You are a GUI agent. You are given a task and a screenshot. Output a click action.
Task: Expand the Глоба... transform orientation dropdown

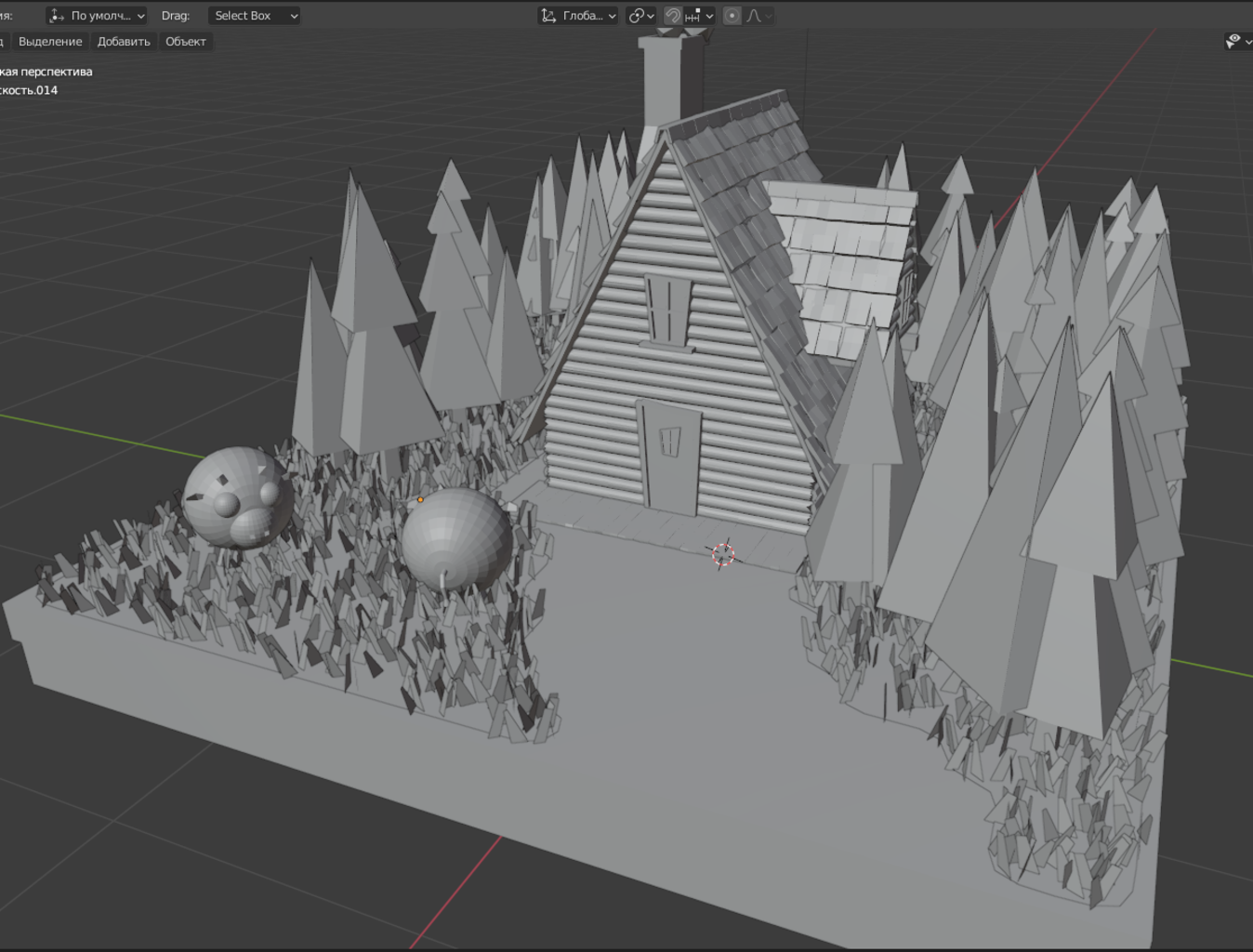(578, 16)
